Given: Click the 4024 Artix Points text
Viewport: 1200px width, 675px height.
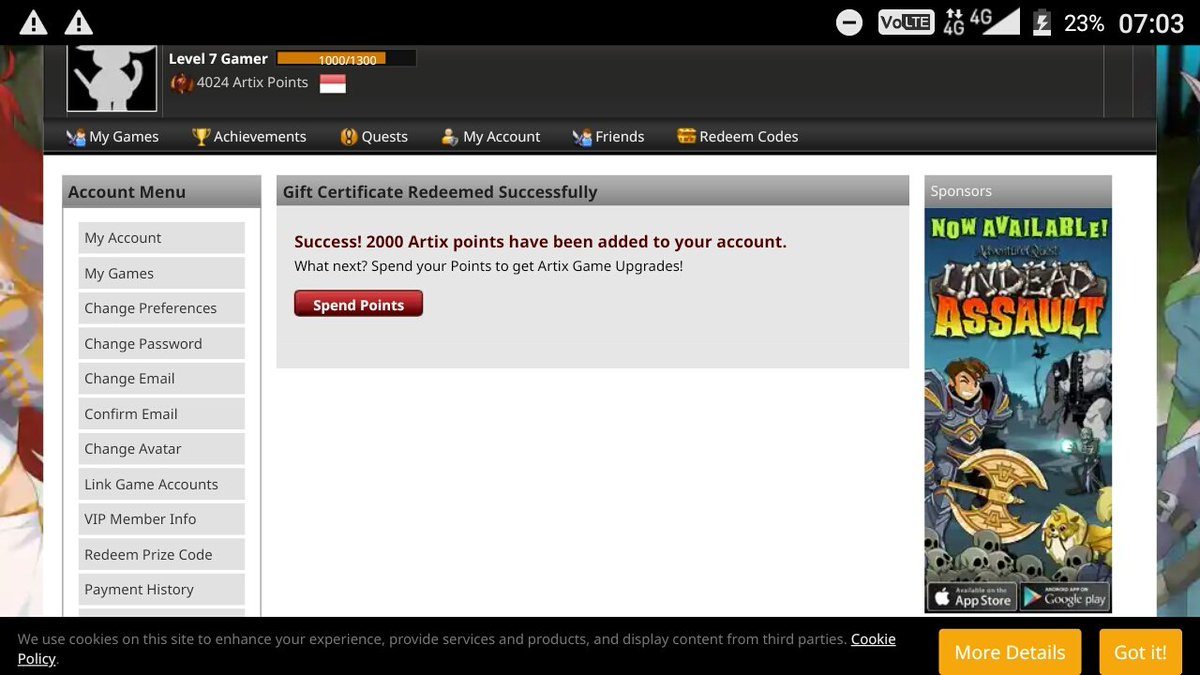Looking at the screenshot, I should tap(252, 83).
